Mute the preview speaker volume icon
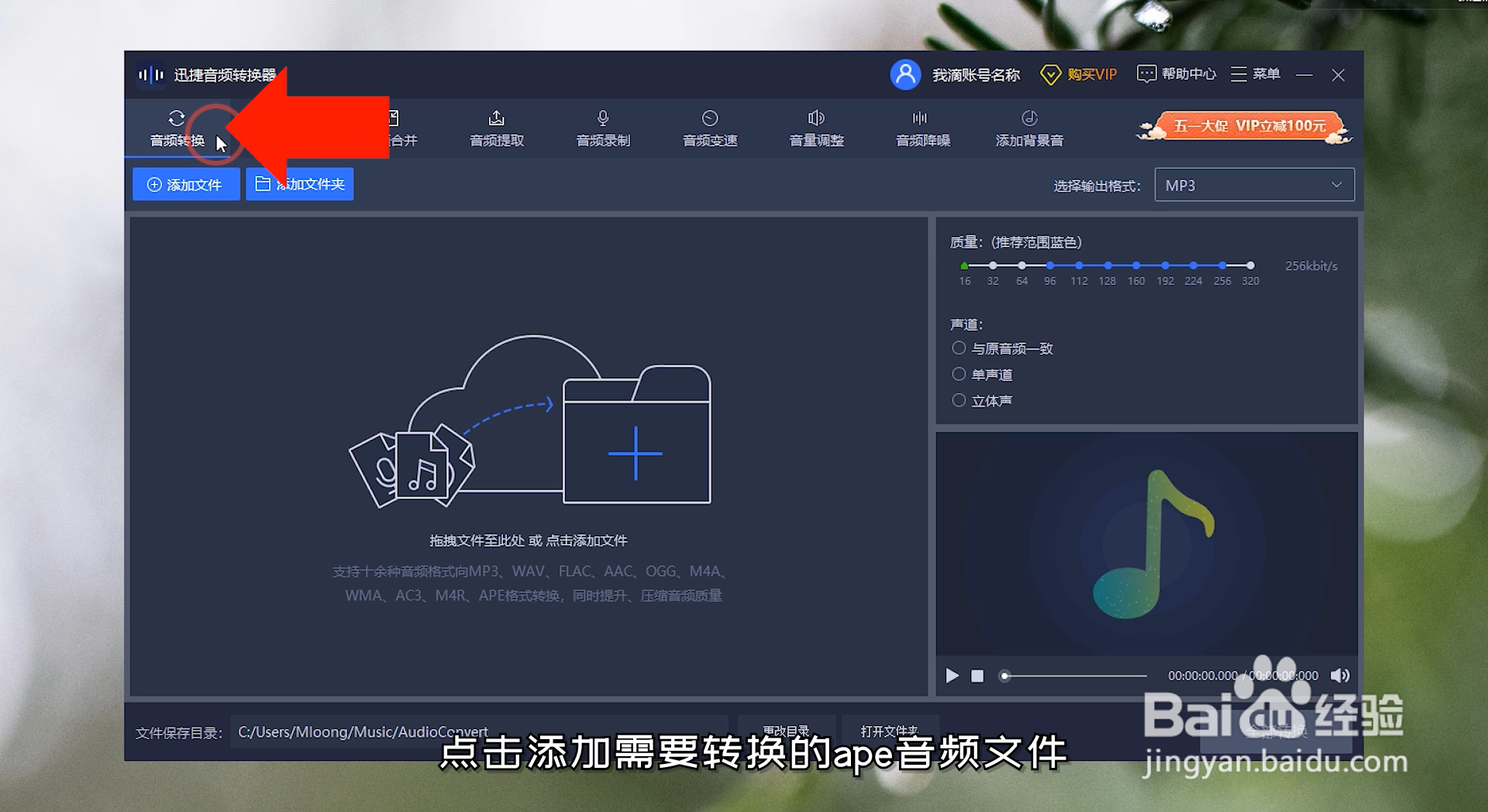The image size is (1488, 812). (x=1340, y=676)
